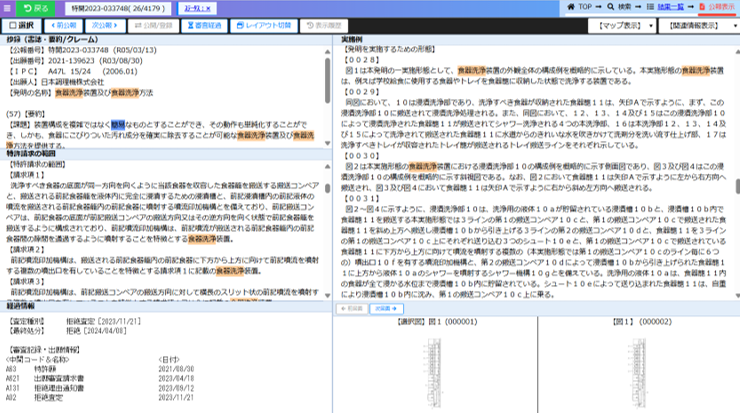740x413 pixels.
Task: Click the 実施例 panel scrollbar thumb
Action: (x=738, y=186)
